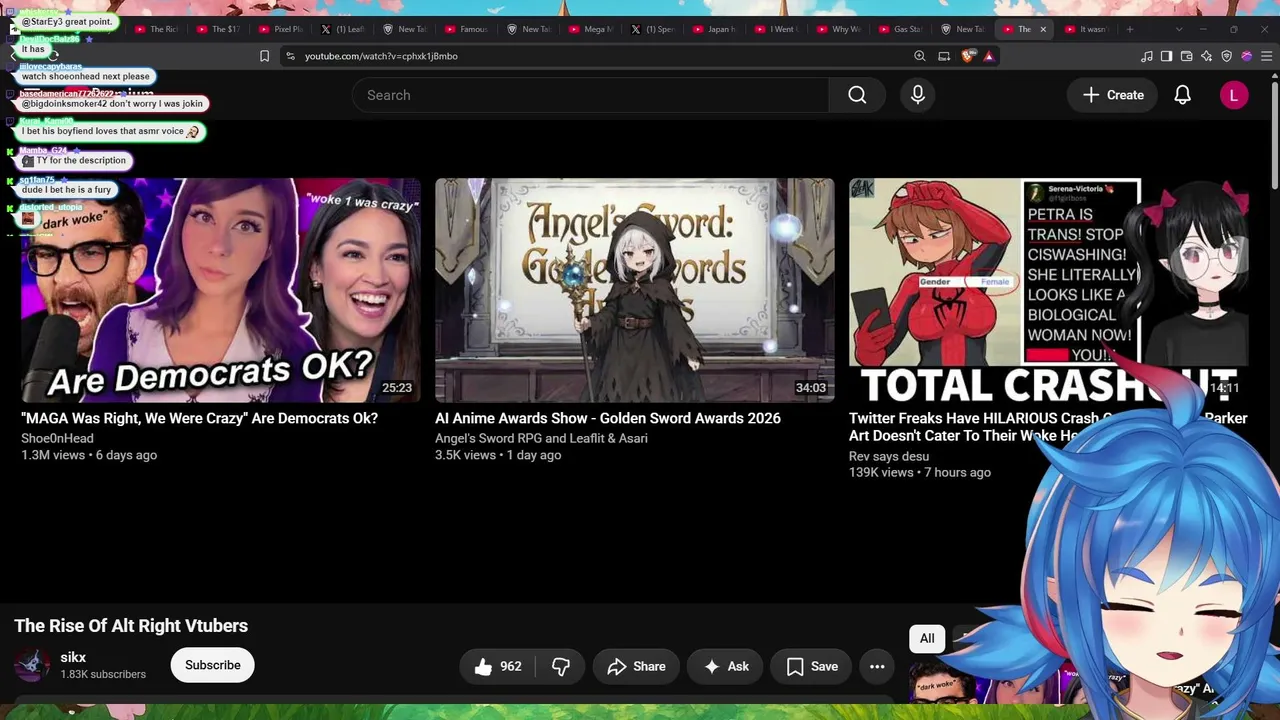Image resolution: width=1280 pixels, height=720 pixels.
Task: Open sikx channel avatar
Action: pos(31,665)
